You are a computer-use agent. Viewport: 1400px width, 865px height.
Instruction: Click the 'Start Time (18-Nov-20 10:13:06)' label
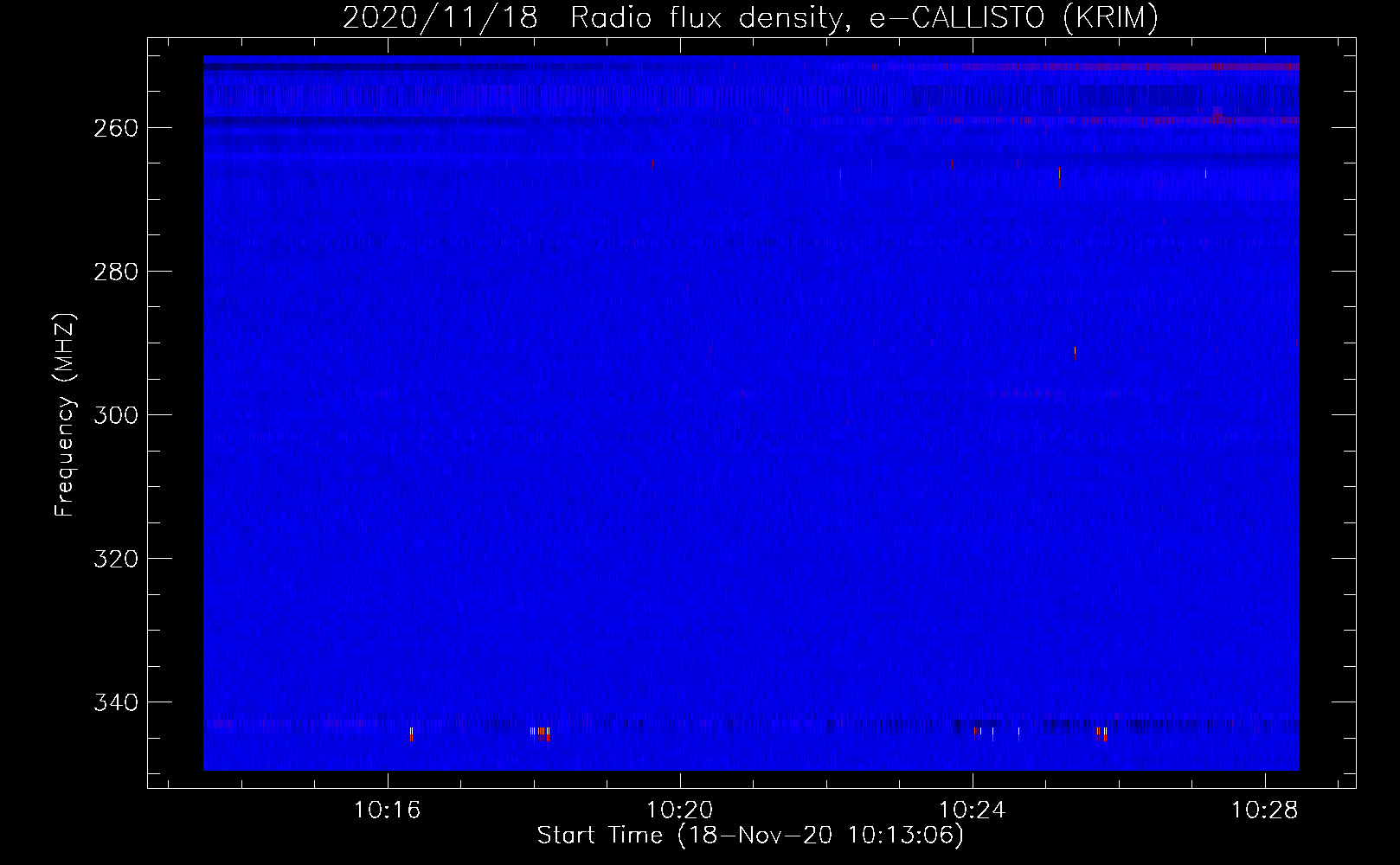pyautogui.click(x=750, y=836)
